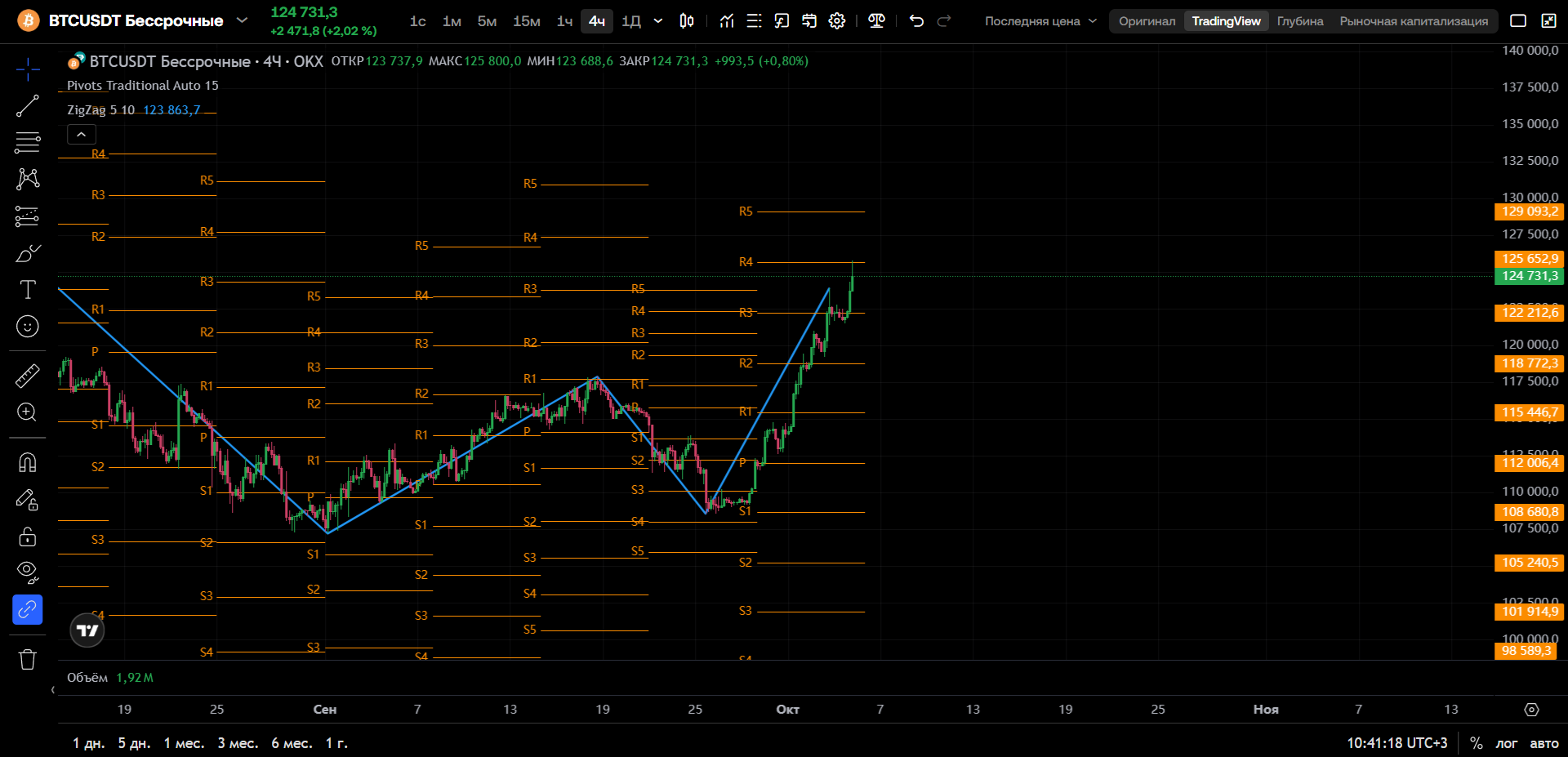This screenshot has width=1568, height=757.
Task: Click the Bitcoin coin icon
Action: pos(29,20)
